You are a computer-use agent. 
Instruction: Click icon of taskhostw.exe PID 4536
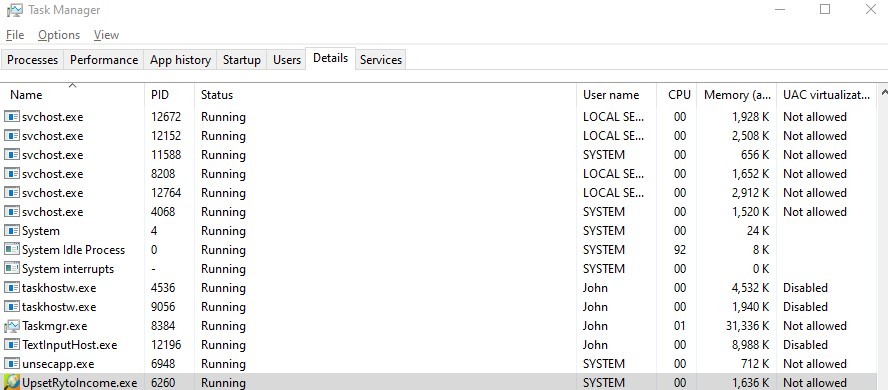[x=12, y=288]
